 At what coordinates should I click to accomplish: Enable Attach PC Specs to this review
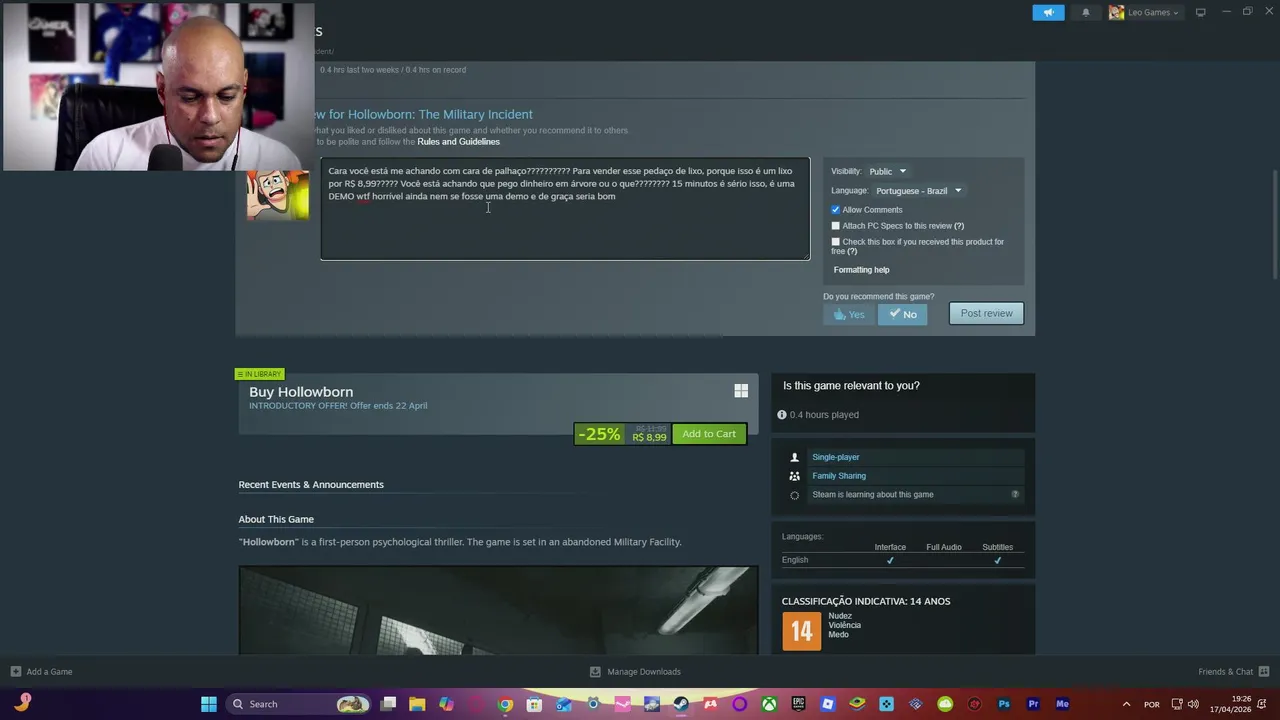[x=836, y=226]
